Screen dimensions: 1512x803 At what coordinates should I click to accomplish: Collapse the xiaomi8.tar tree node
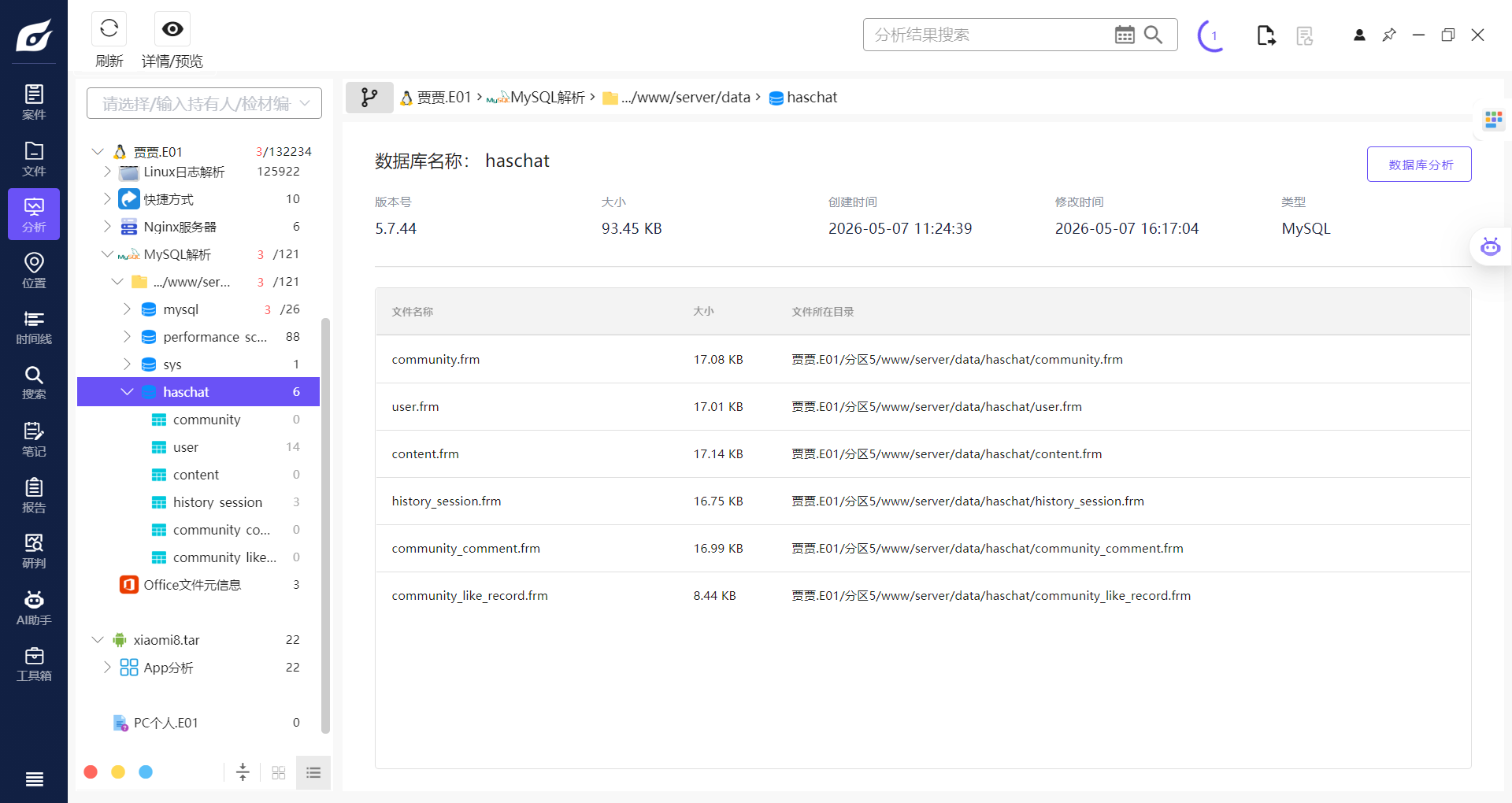[x=98, y=639]
